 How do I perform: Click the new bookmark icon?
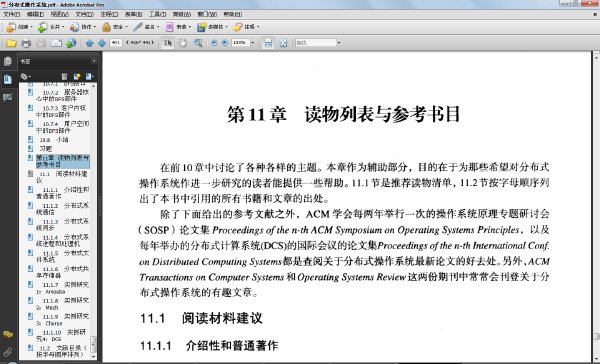click(x=77, y=77)
